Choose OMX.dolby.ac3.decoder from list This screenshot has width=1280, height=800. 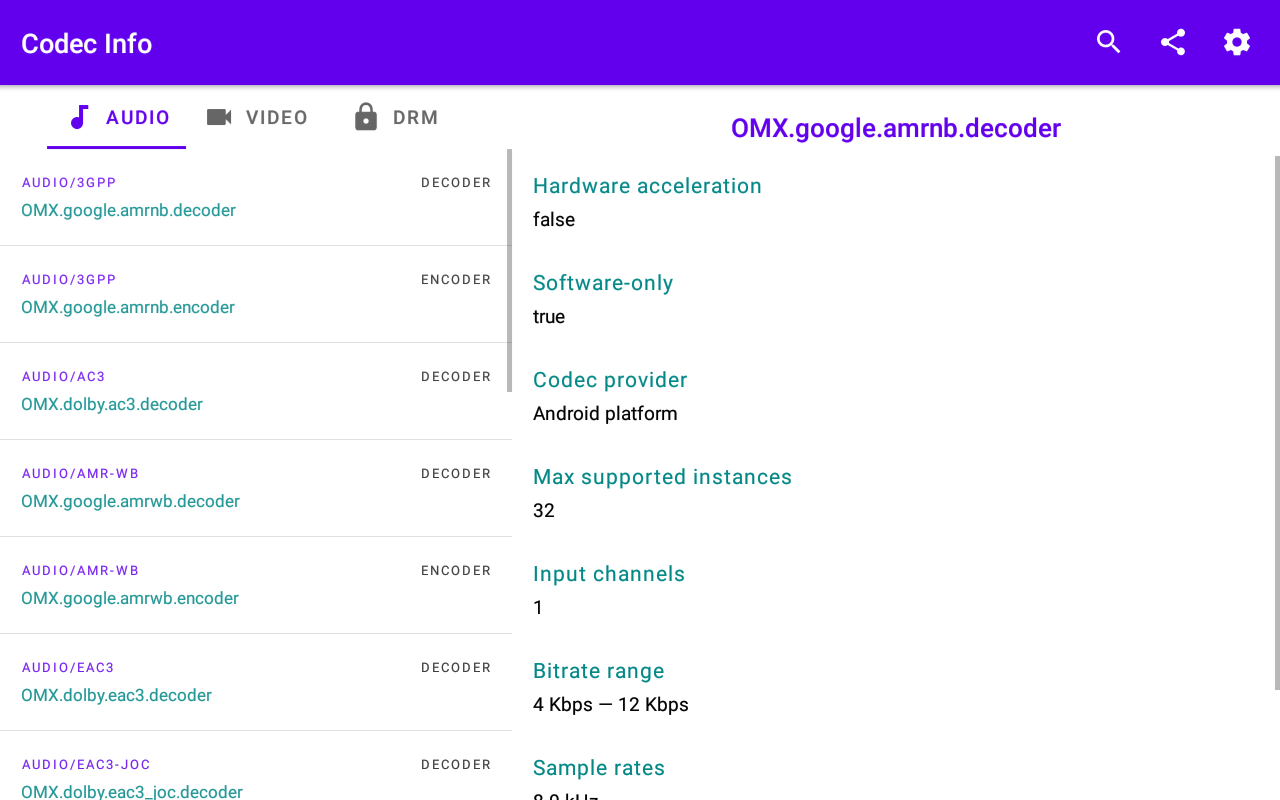click(112, 404)
